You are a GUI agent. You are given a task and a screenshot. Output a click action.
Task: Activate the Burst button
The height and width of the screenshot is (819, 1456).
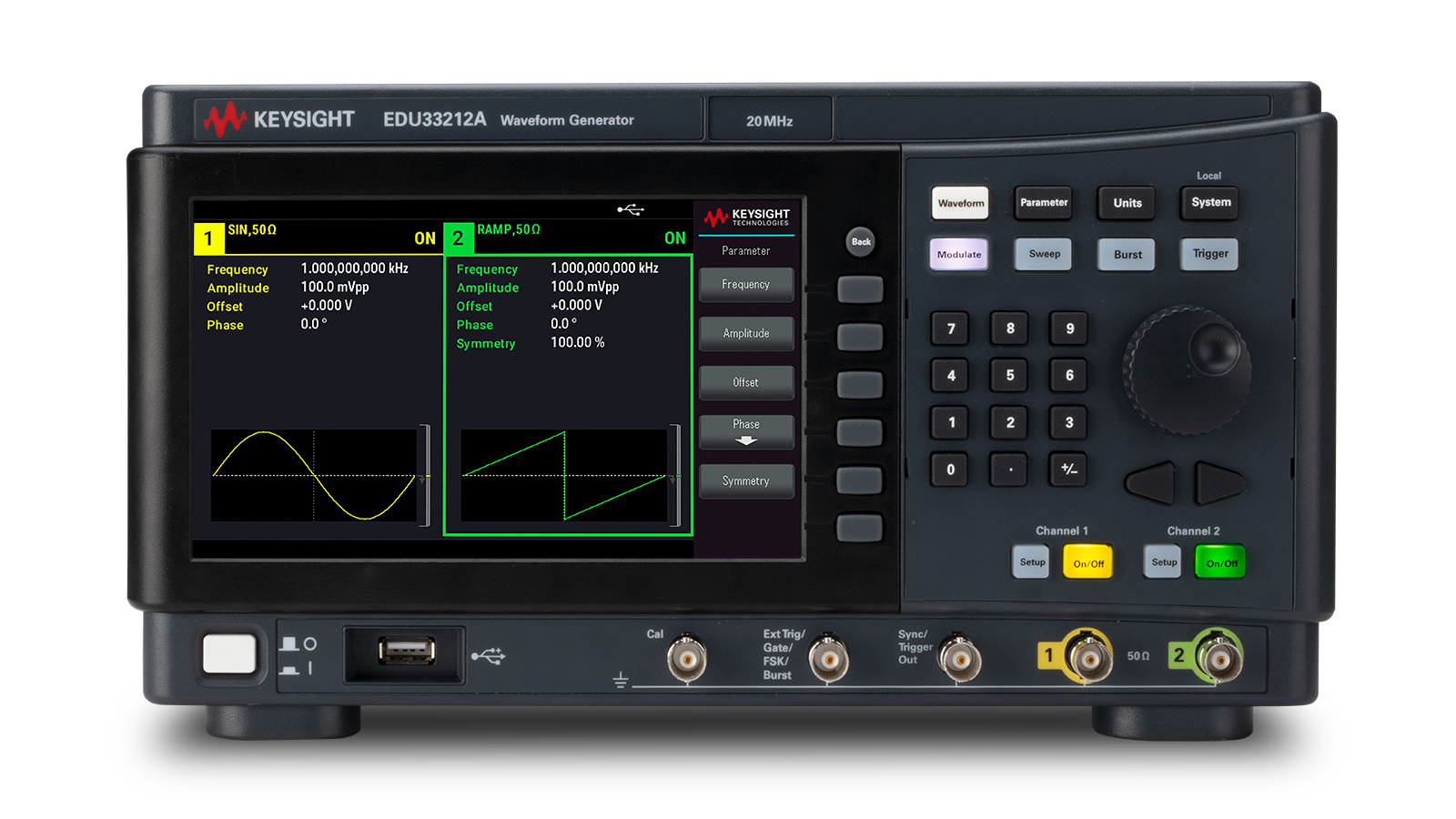pyautogui.click(x=1127, y=255)
